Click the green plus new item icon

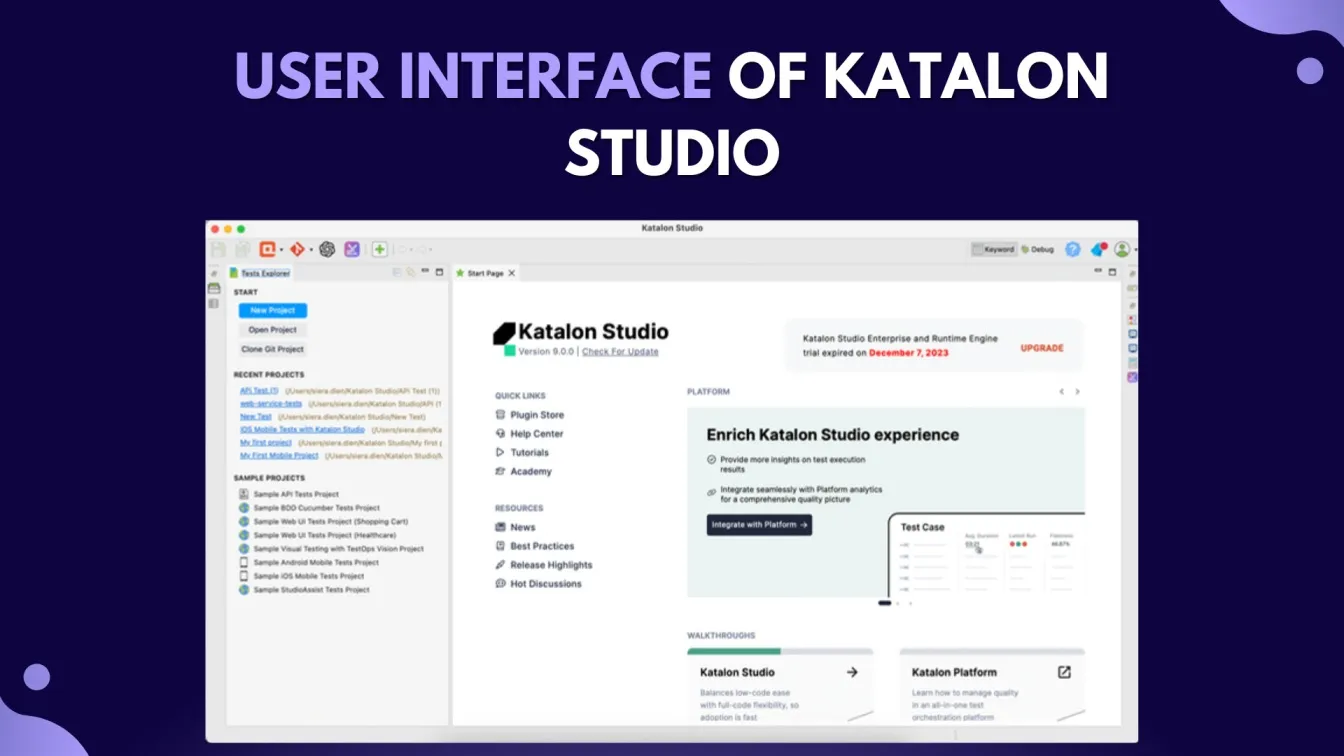pyautogui.click(x=380, y=249)
